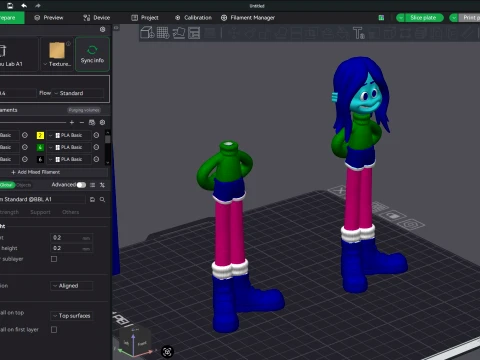
Task: Open the Calibration tab
Action: 193,18
